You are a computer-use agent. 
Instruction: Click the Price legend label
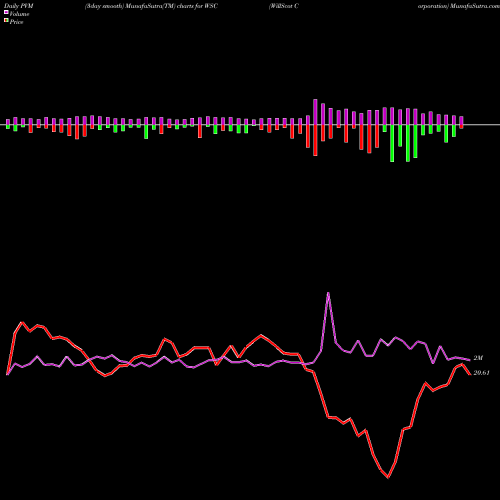(16, 22)
